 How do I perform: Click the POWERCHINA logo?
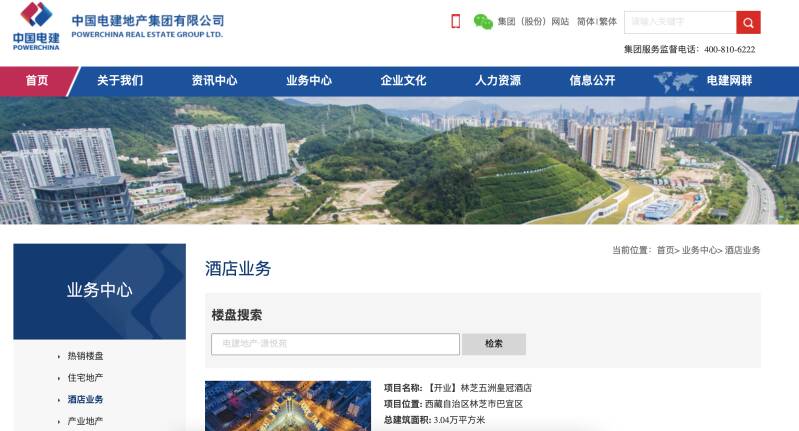click(36, 26)
